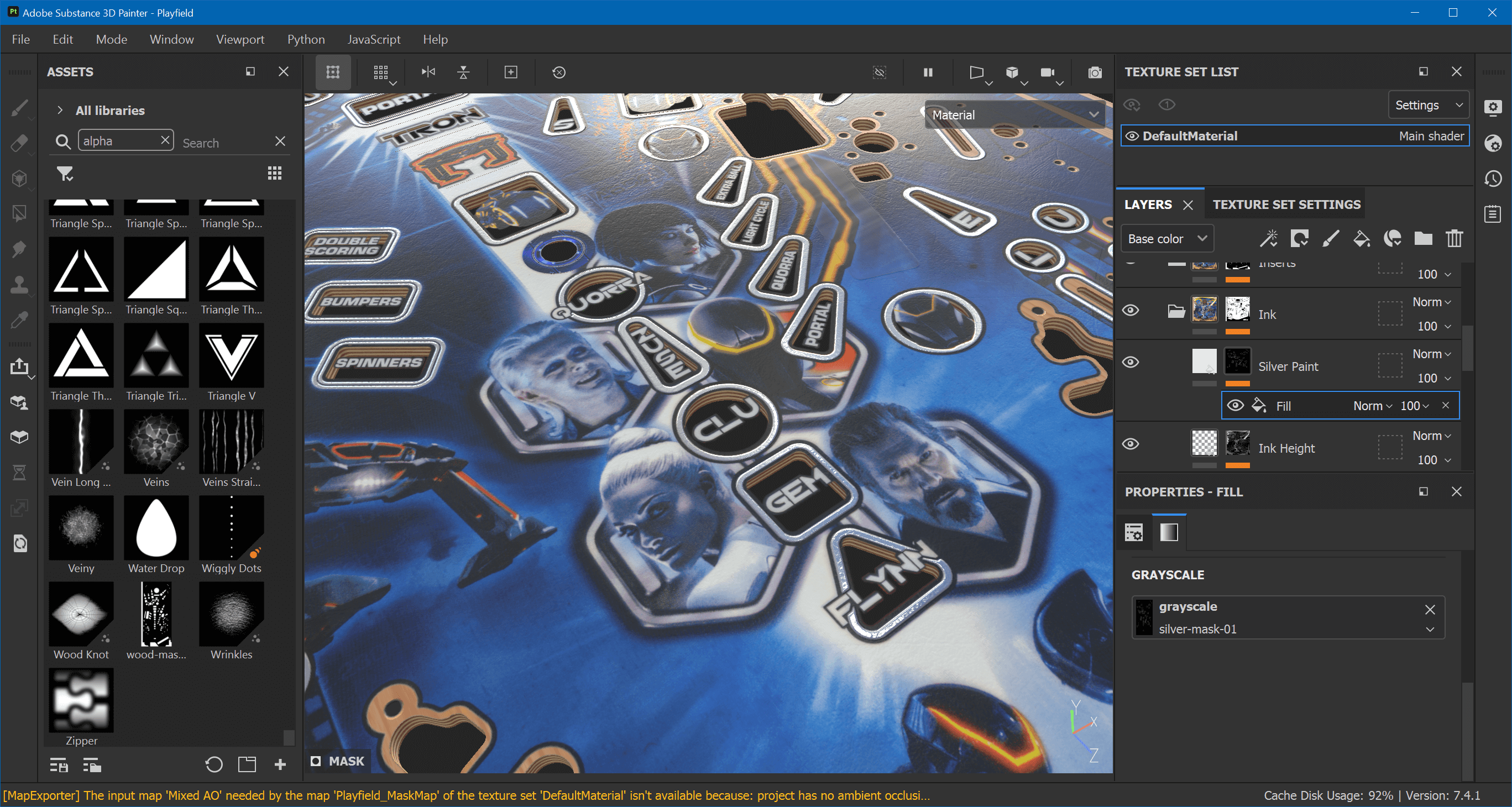Open the Settings dropdown in Texture Set List
This screenshot has height=807, width=1512.
tap(1429, 105)
